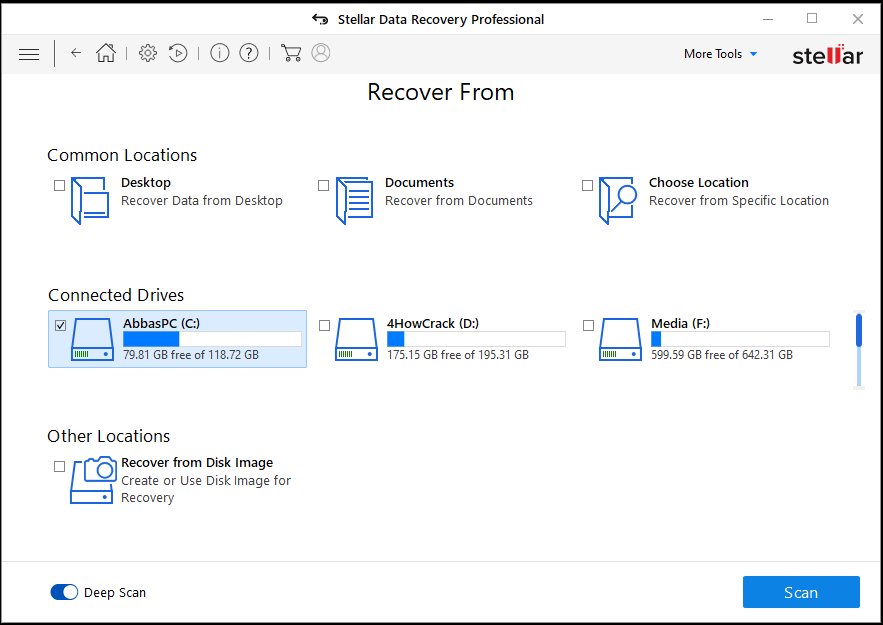
Task: Open the settings gear icon
Action: point(148,53)
